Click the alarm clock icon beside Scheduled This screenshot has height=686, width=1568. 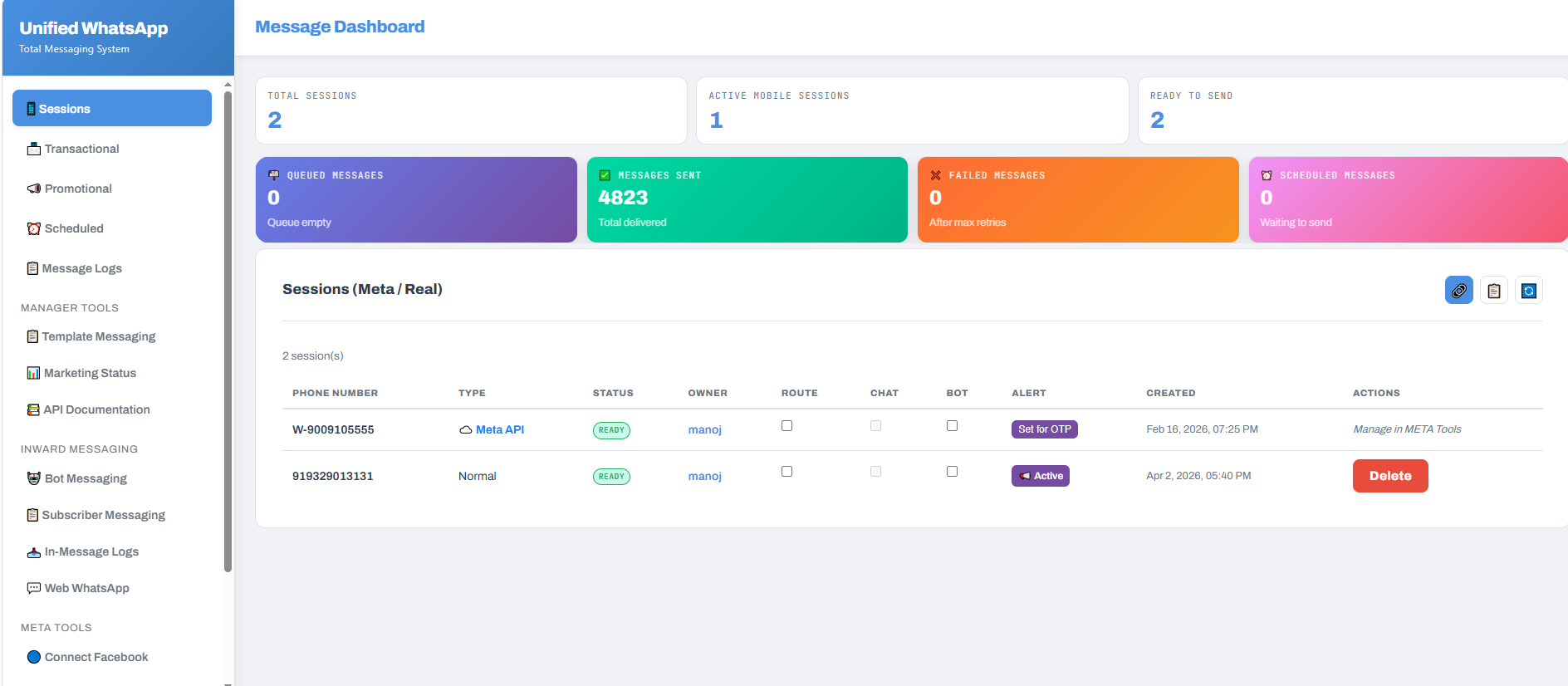[x=34, y=228]
